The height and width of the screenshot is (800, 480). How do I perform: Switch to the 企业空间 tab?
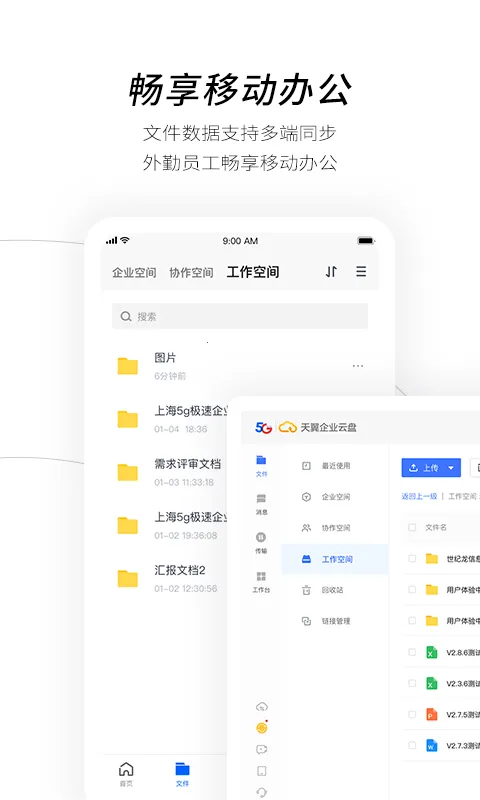pyautogui.click(x=134, y=272)
